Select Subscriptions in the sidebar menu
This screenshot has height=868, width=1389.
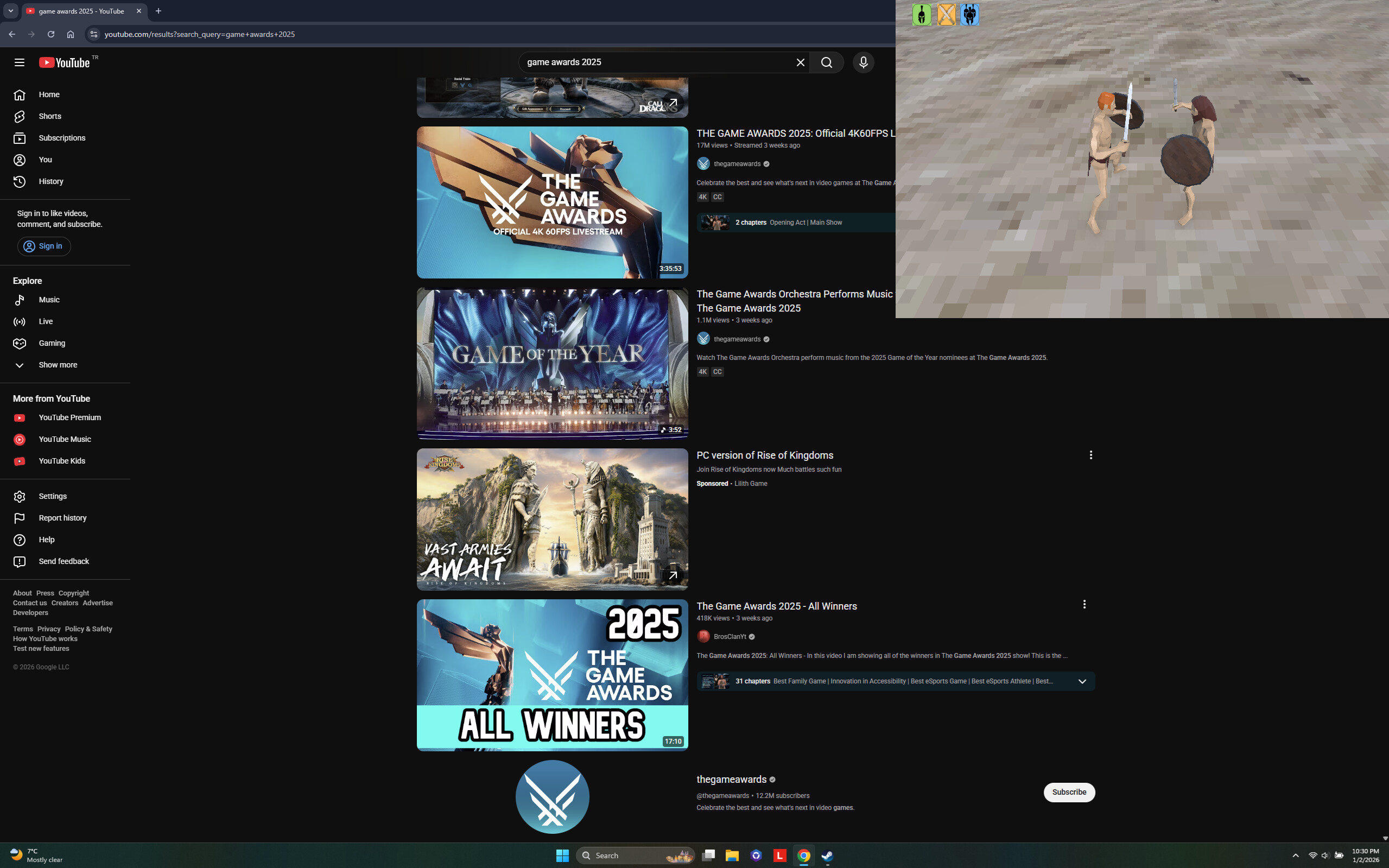[61, 138]
